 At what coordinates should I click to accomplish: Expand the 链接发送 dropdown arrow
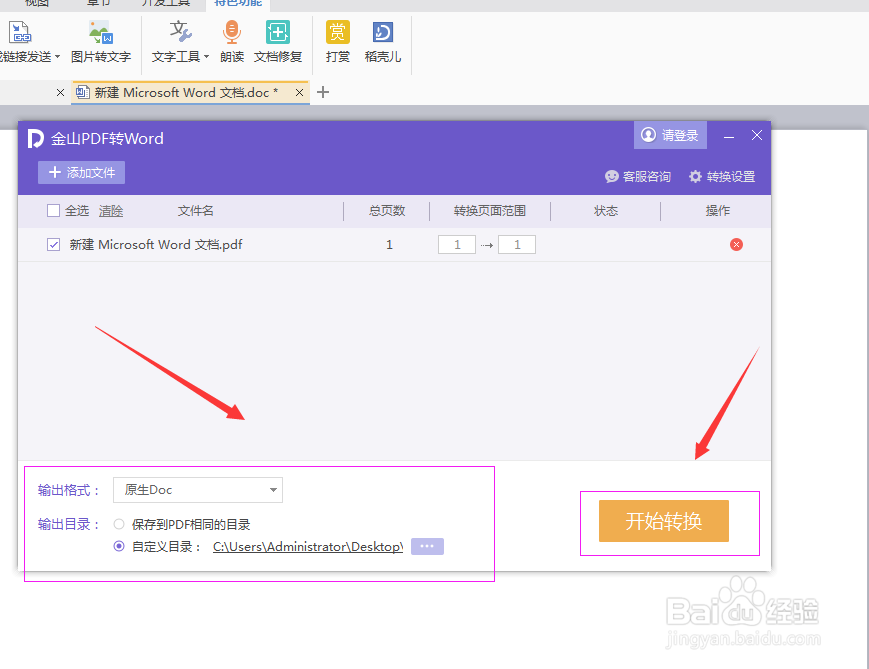point(57,57)
